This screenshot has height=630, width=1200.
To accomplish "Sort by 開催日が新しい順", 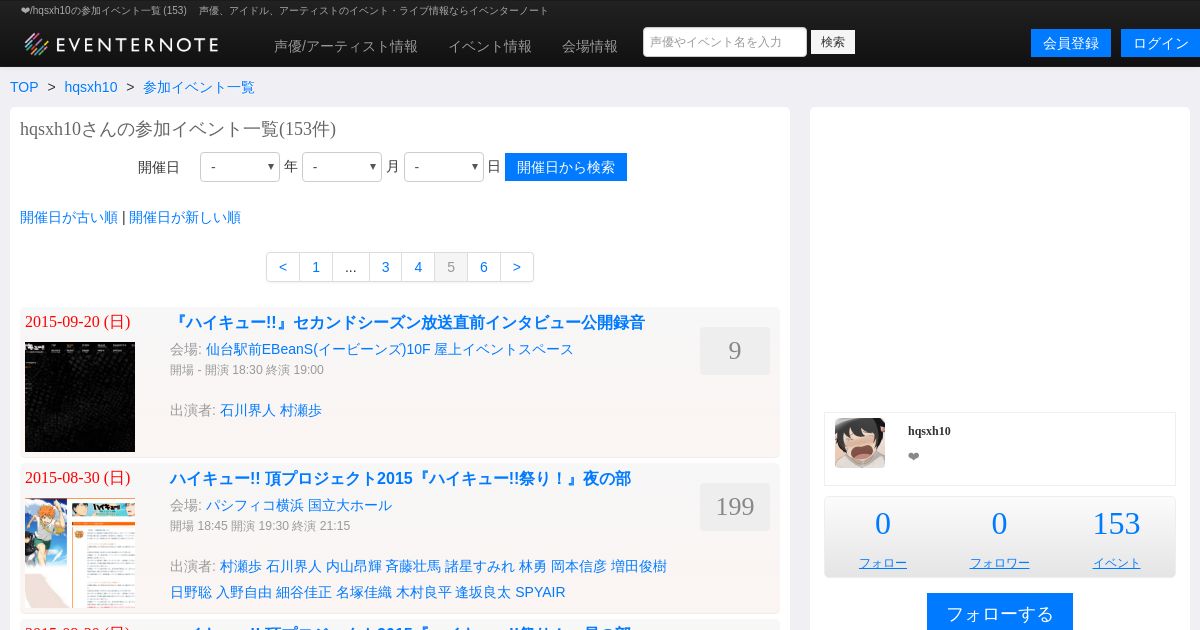I will click(185, 217).
